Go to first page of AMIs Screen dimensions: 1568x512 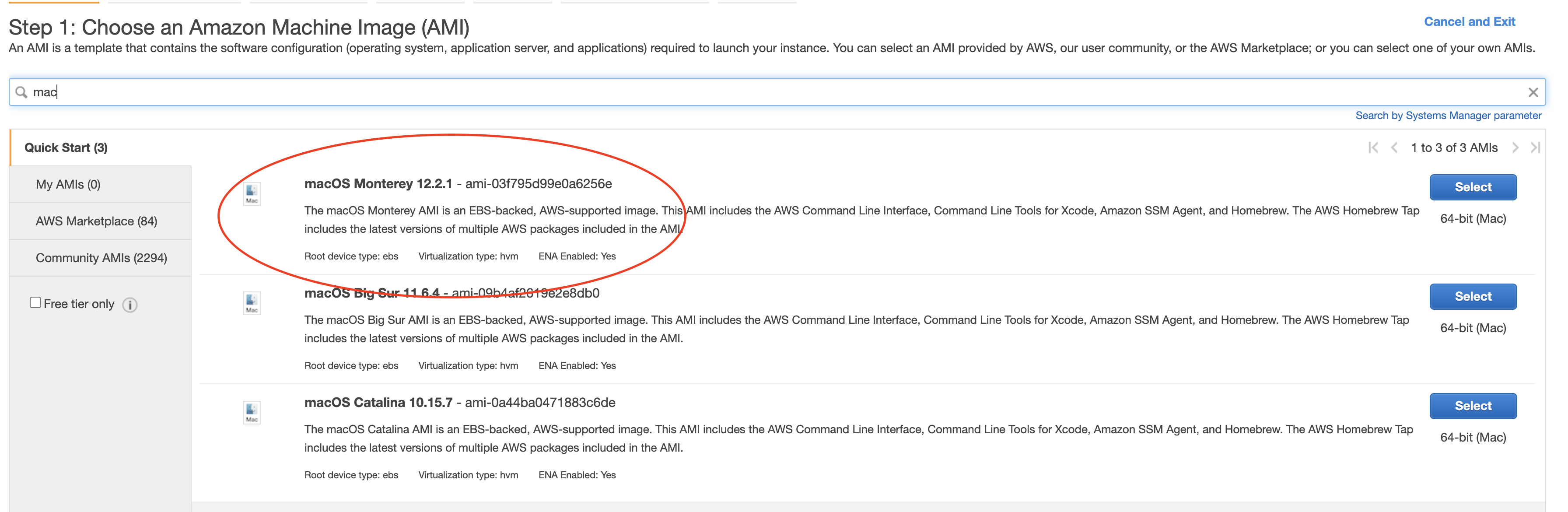1372,147
